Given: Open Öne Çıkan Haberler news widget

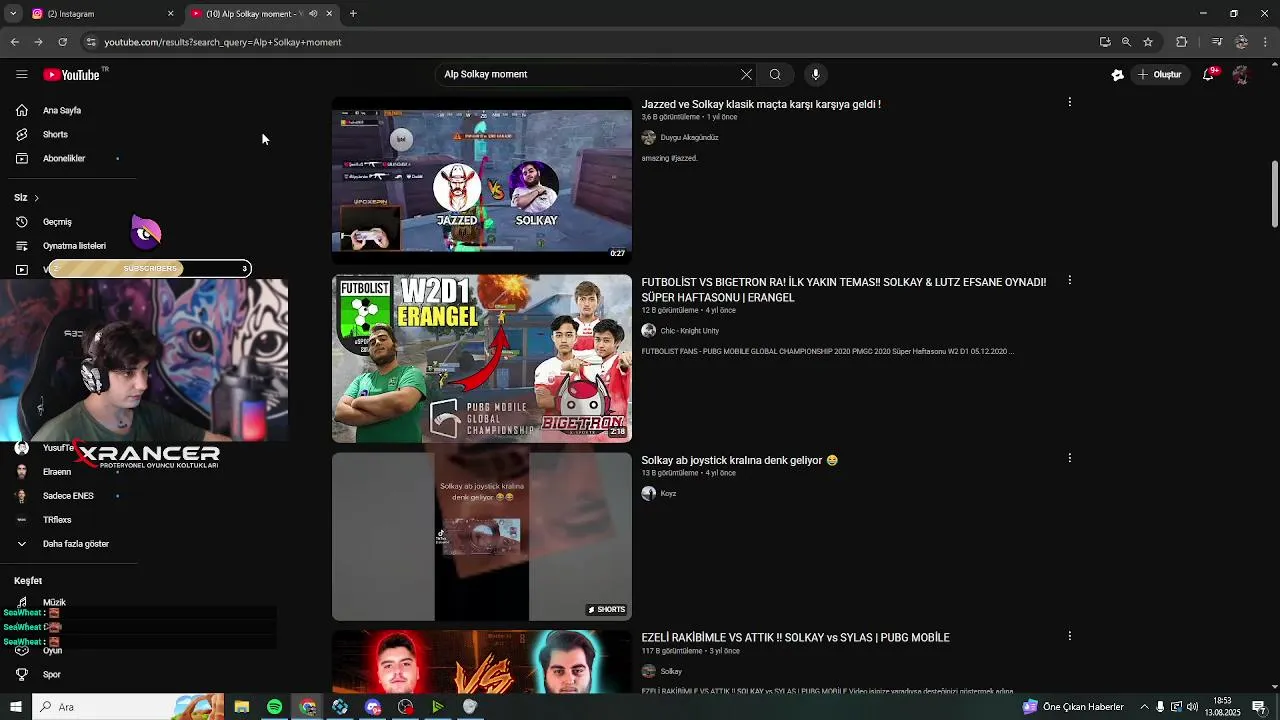Looking at the screenshot, I should click(1074, 707).
